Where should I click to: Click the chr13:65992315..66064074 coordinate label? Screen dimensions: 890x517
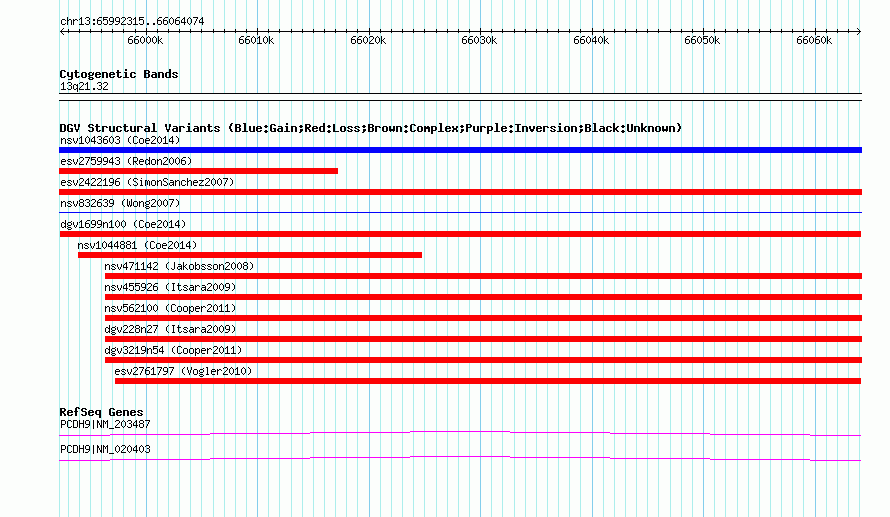point(132,21)
